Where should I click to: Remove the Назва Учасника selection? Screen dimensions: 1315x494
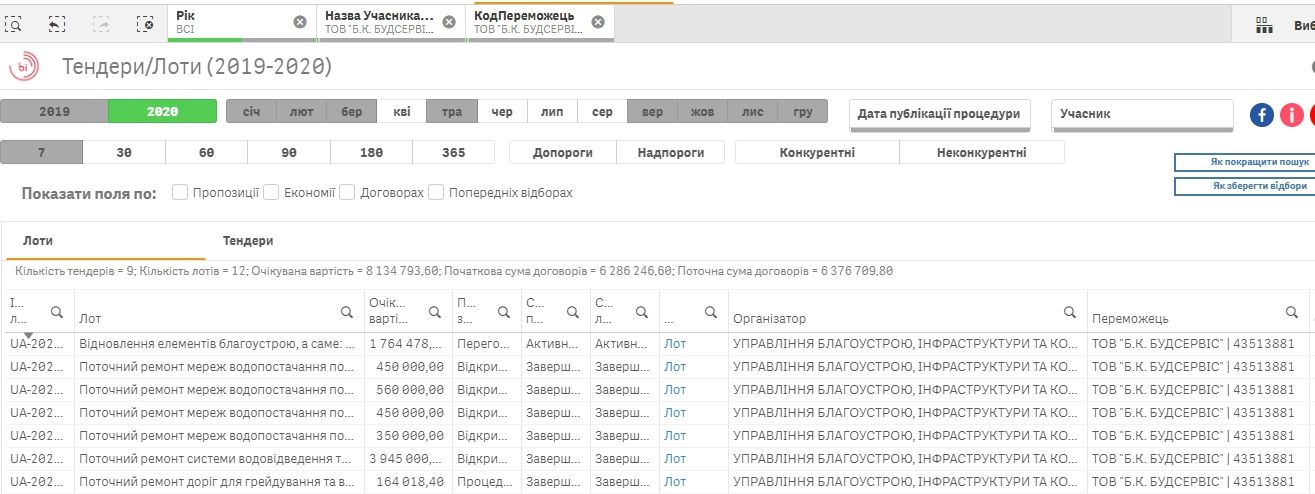pos(449,22)
